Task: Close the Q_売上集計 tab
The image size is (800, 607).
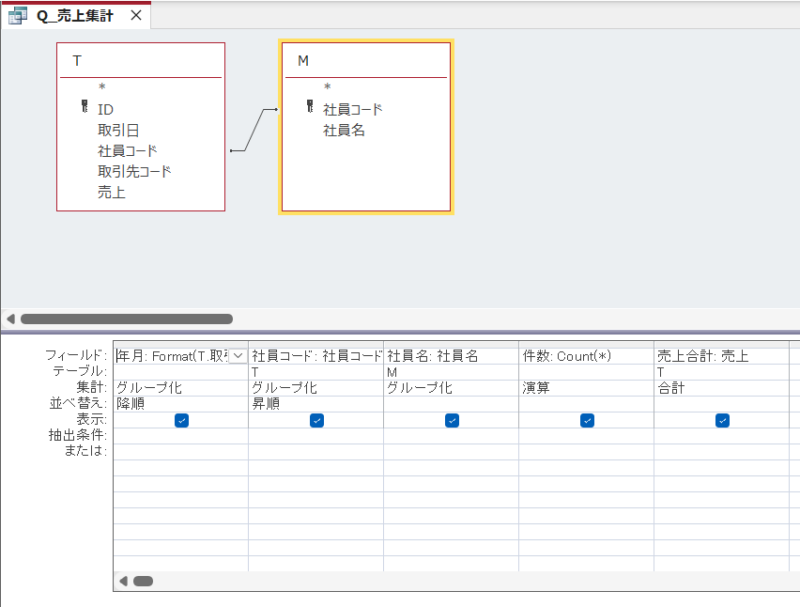Action: [136, 16]
